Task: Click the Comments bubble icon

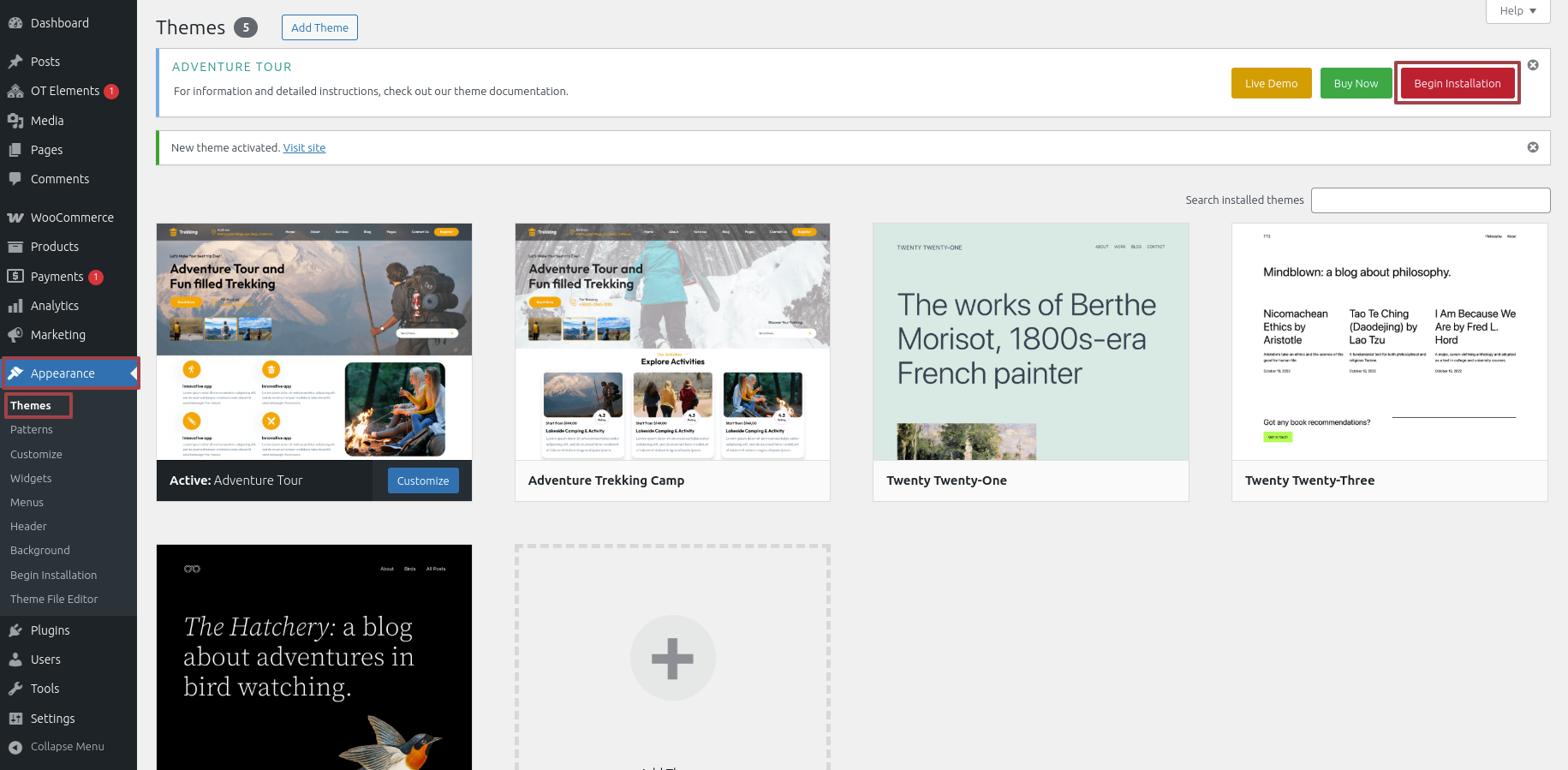Action: click(15, 179)
